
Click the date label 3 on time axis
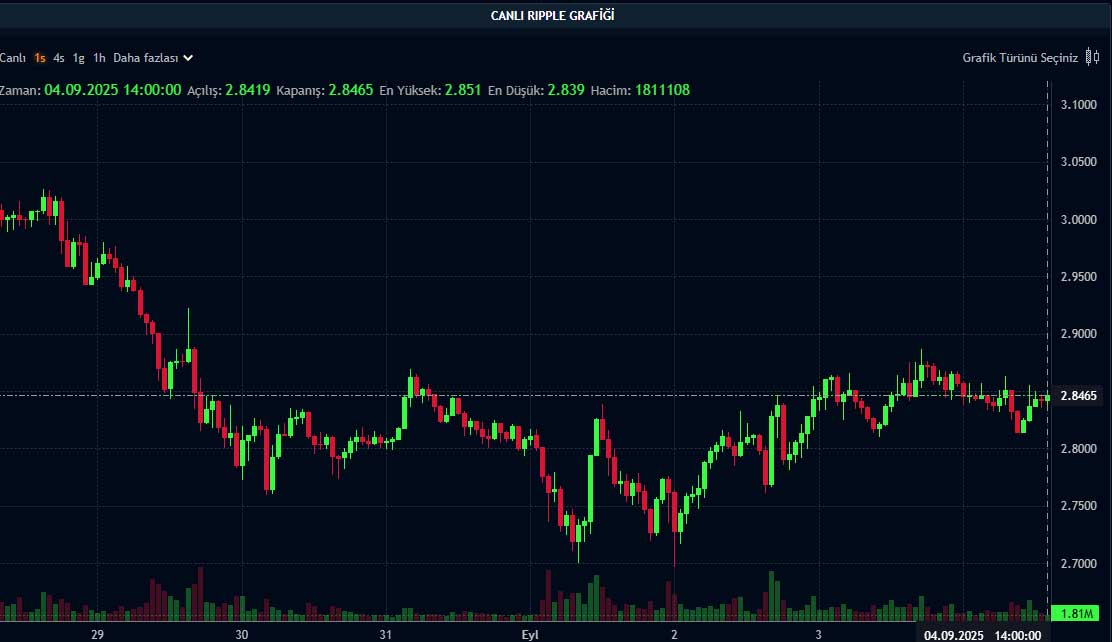click(818, 635)
